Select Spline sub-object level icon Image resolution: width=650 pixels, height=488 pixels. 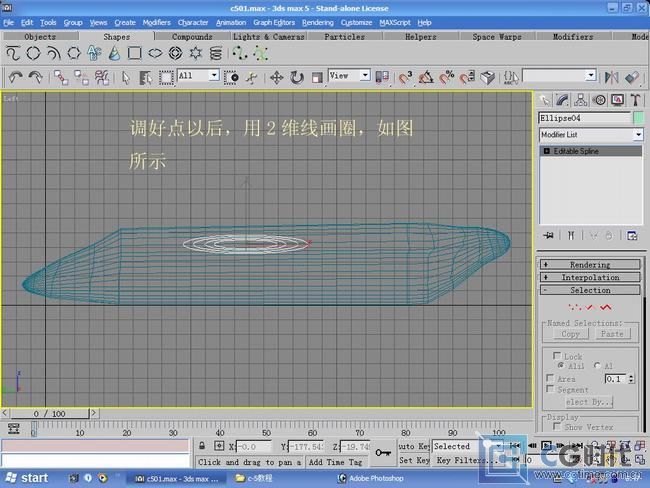pyautogui.click(x=606, y=307)
